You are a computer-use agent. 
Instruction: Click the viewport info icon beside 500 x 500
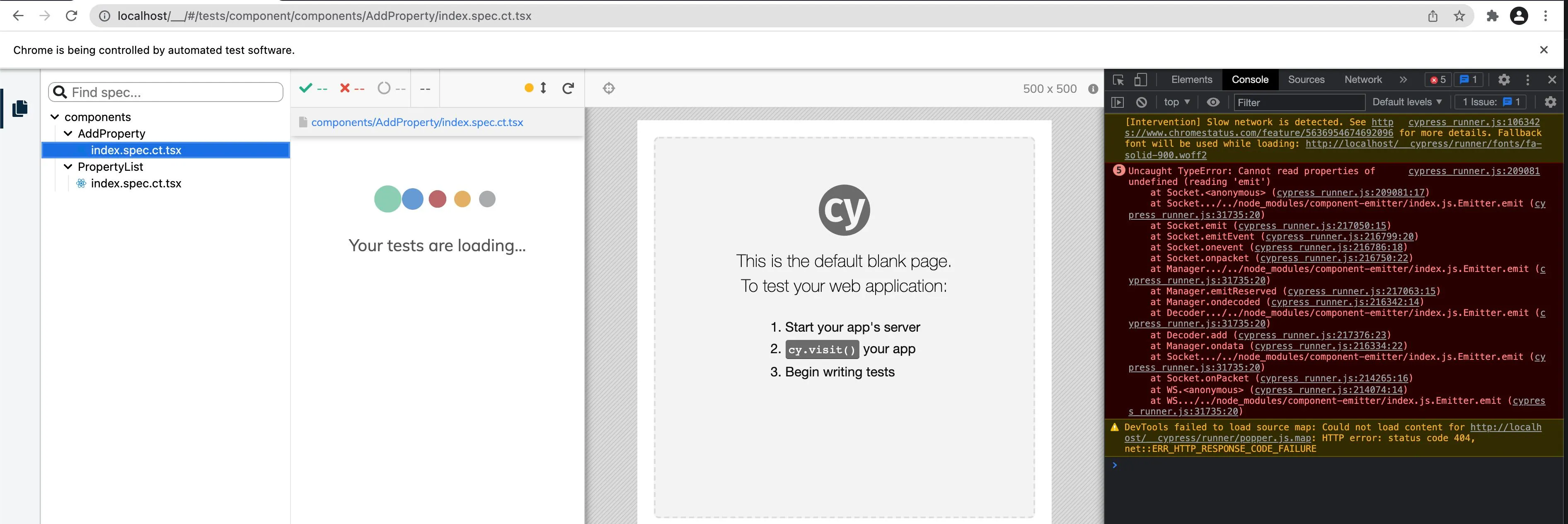coord(1093,89)
